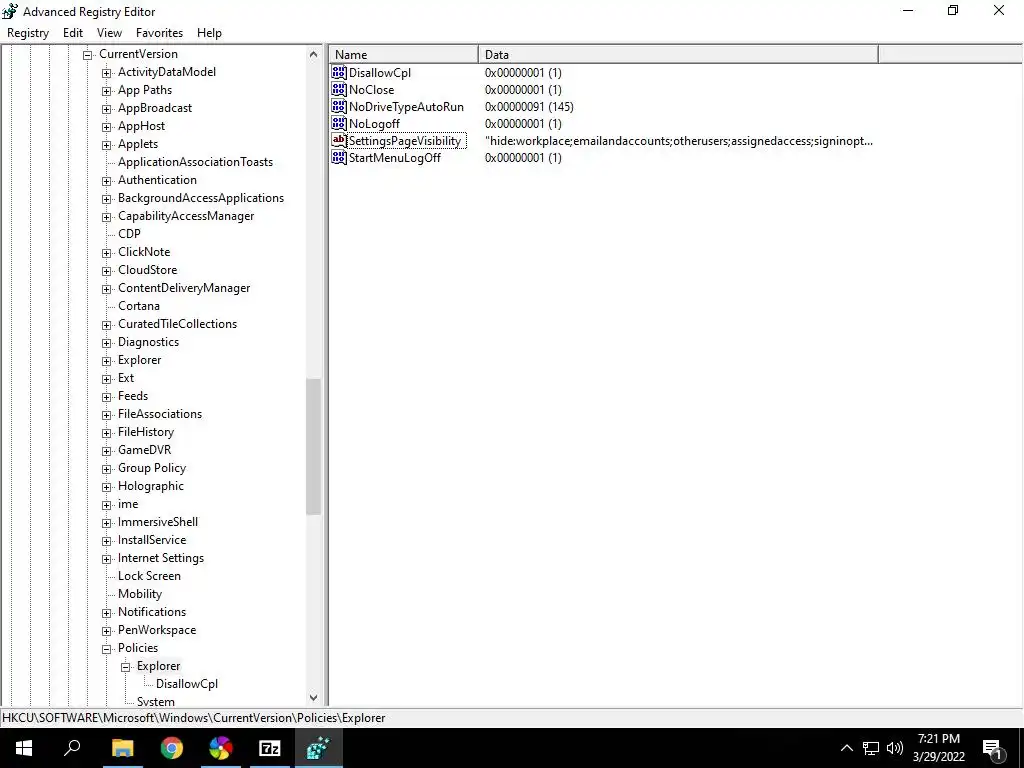
Task: Click the registry path in status bar
Action: click(194, 718)
